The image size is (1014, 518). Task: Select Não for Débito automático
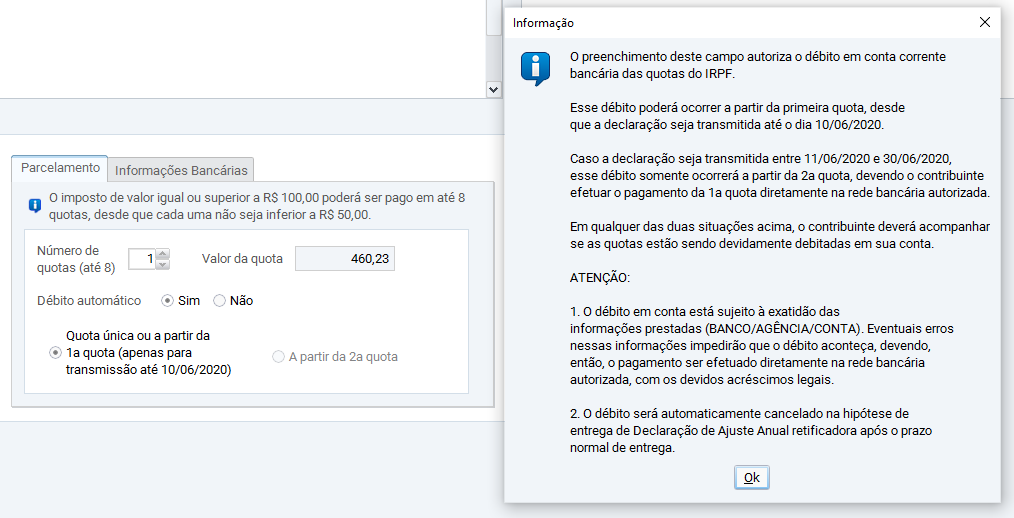(x=220, y=301)
